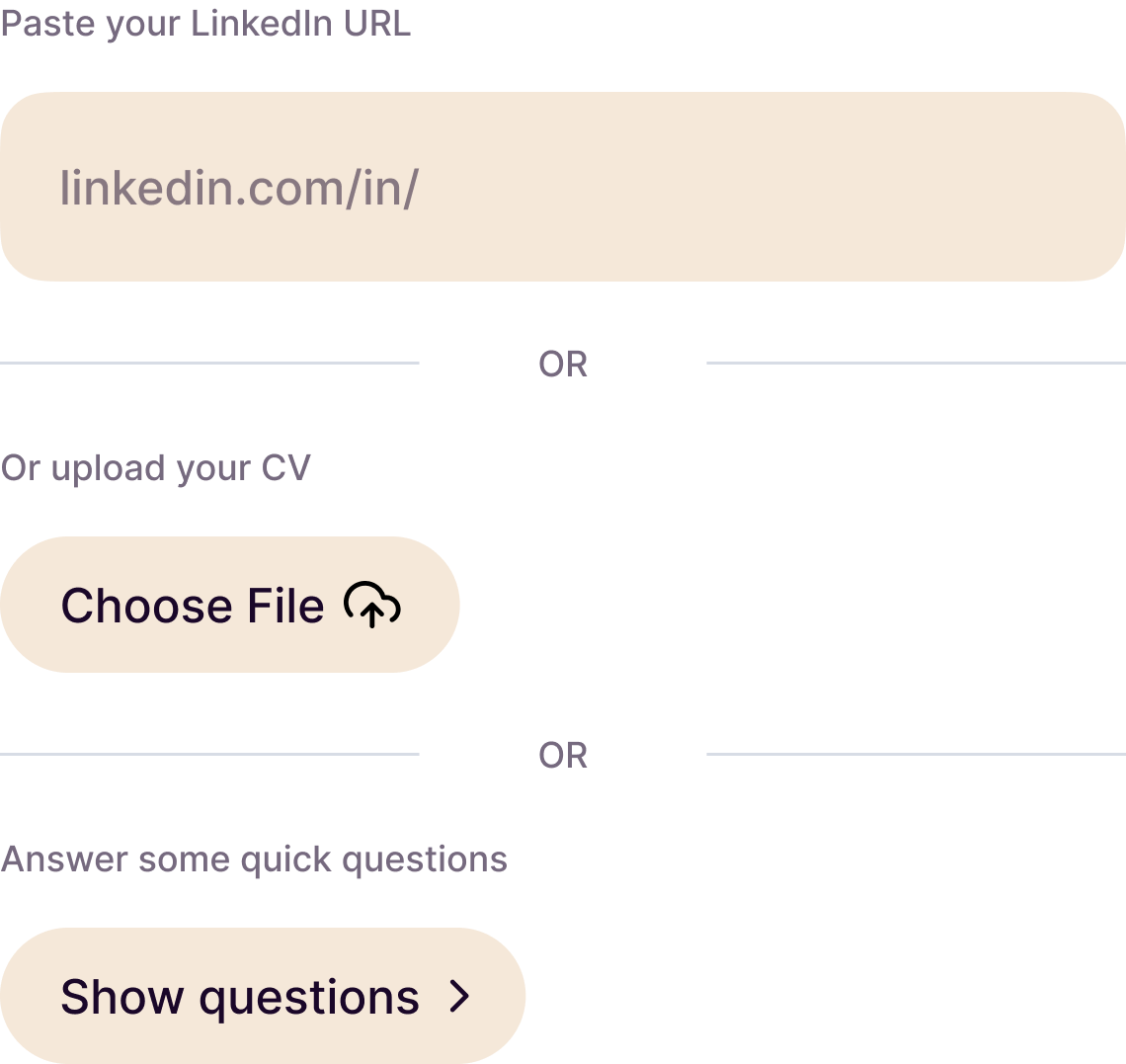
Task: Click the 'Or upload your CV' label
Action: click(155, 468)
